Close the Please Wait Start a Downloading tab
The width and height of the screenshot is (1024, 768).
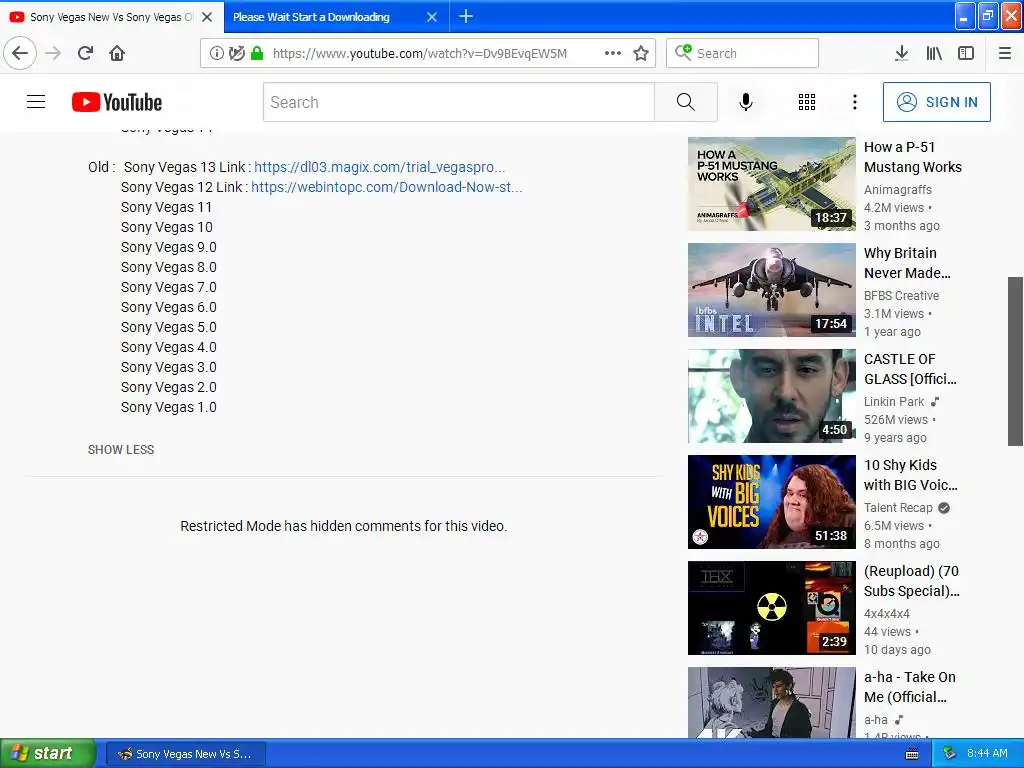[432, 17]
